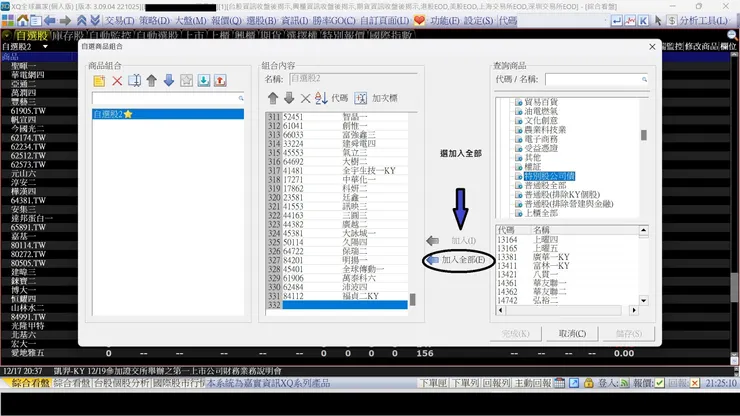Click the double up chevron icon
Viewport: 740px width, 416px height.
[x=82, y=20]
